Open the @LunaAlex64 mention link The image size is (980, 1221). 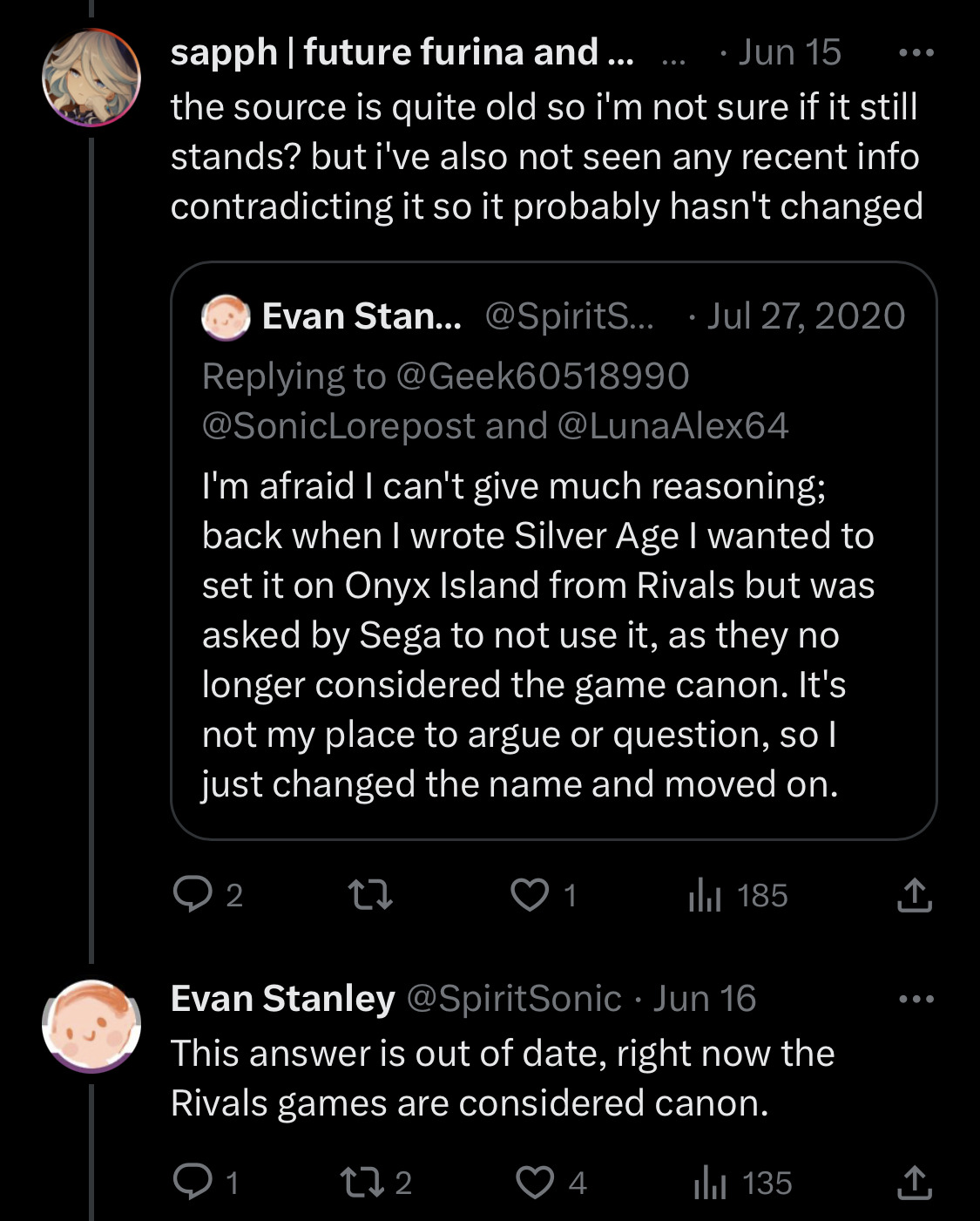click(672, 426)
